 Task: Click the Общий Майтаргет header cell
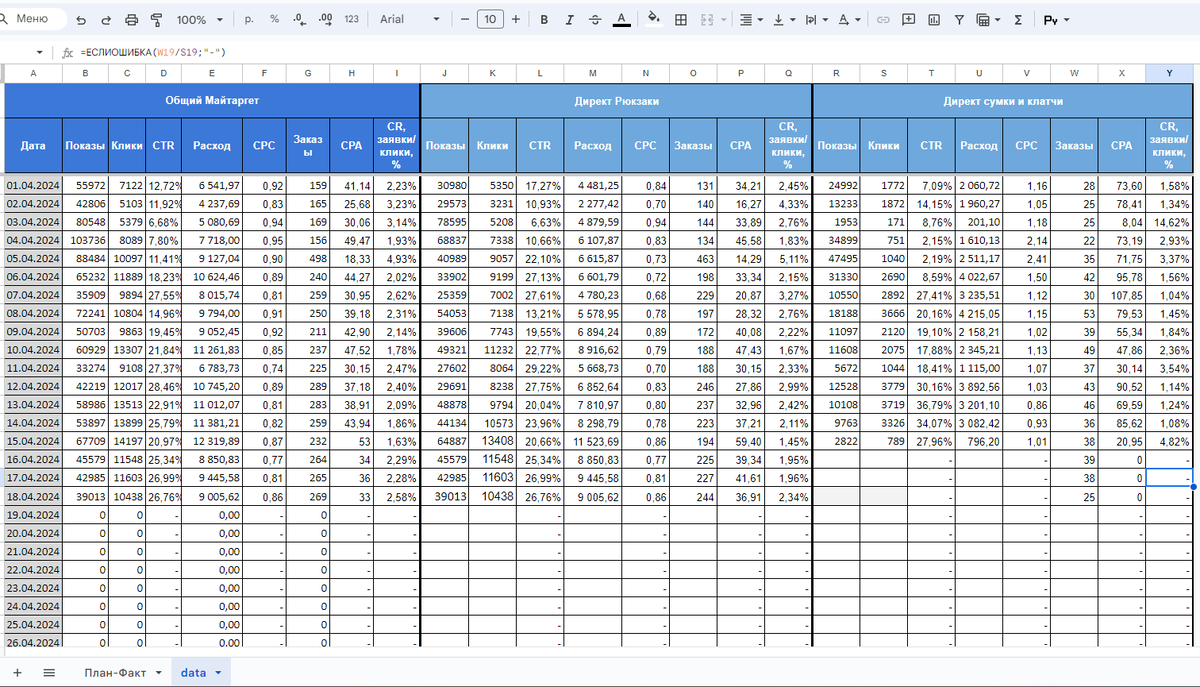(x=211, y=101)
